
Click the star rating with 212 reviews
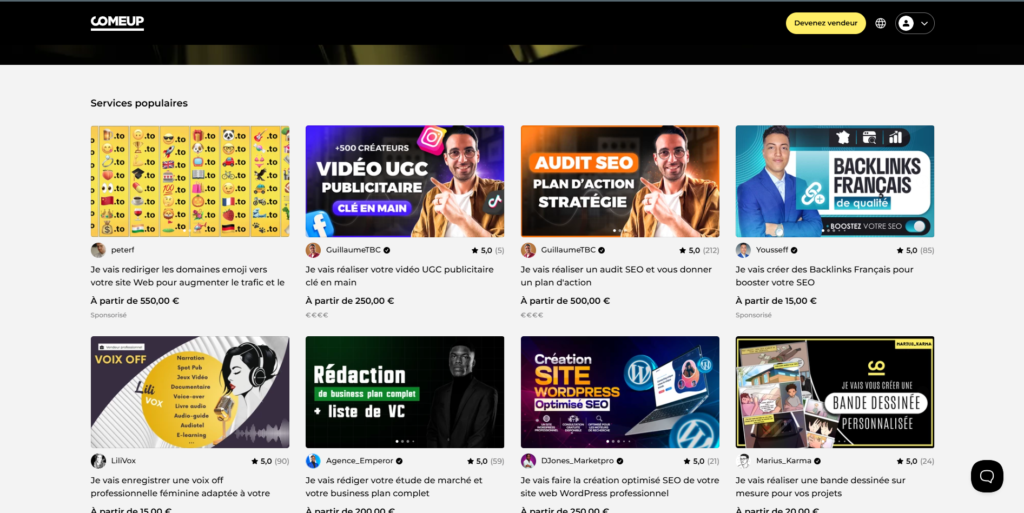click(x=699, y=250)
